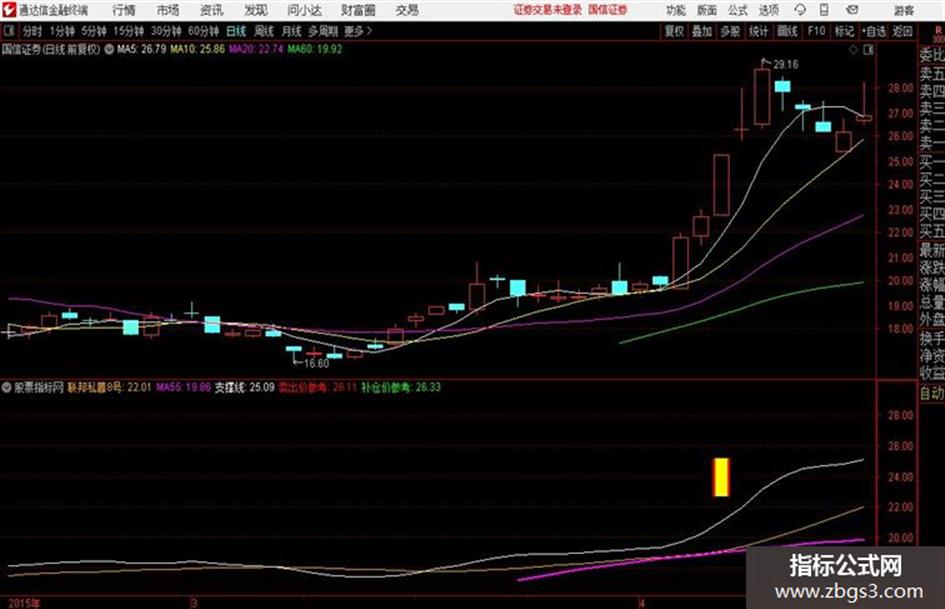Open the 功能 menu
The width and height of the screenshot is (945, 609).
[x=676, y=10]
